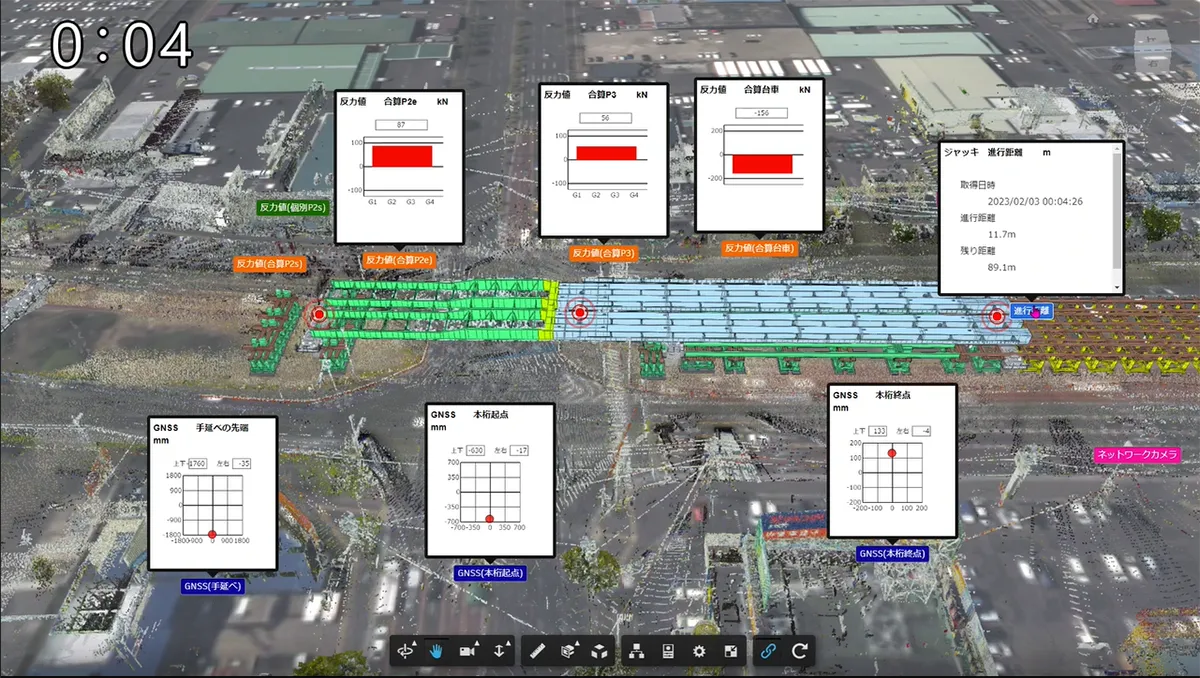This screenshot has height=678, width=1200.
Task: Select the GNSS(本桁起点) blue label
Action: tap(490, 573)
